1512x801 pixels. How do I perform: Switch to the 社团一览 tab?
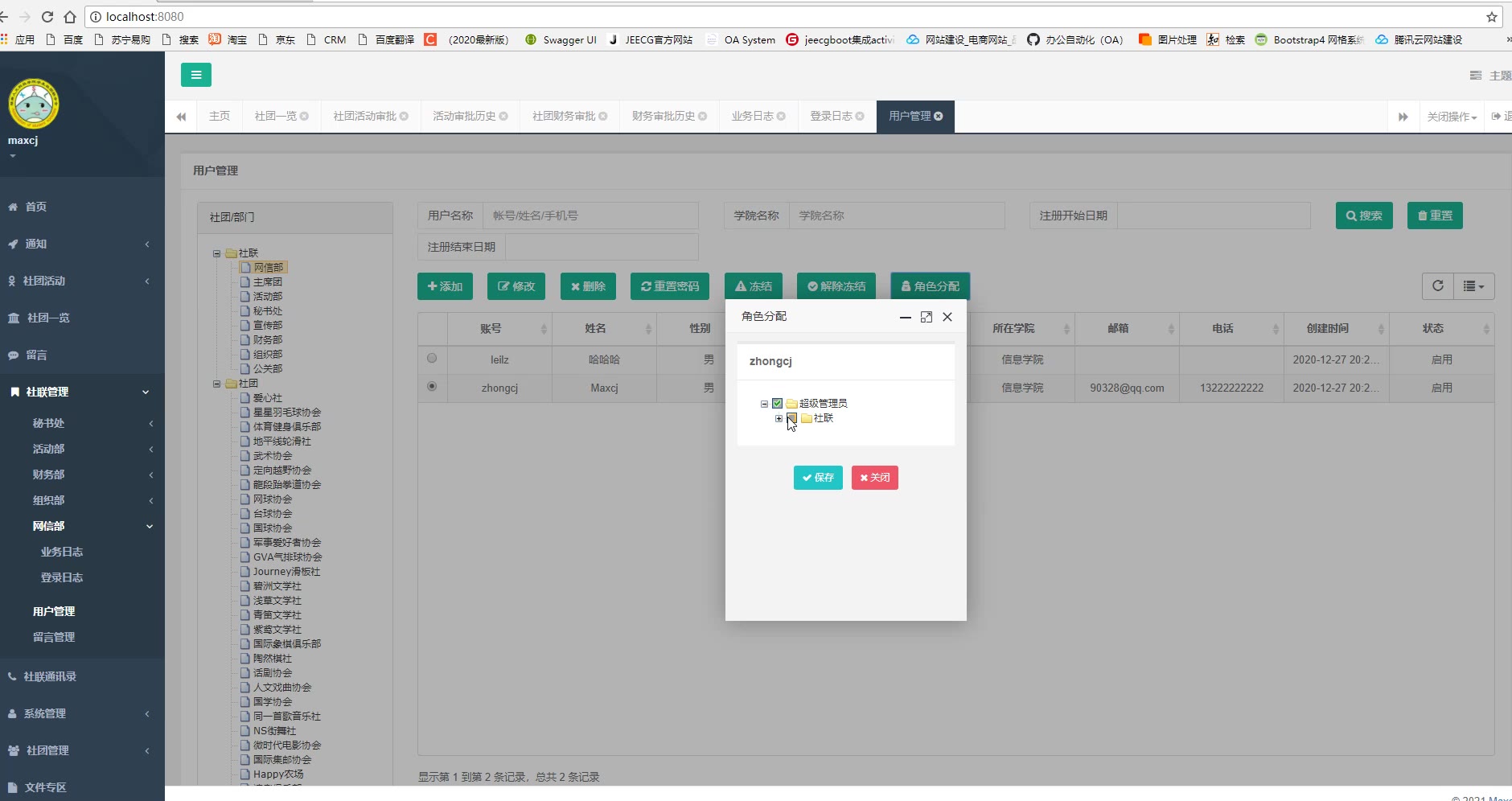pos(281,117)
